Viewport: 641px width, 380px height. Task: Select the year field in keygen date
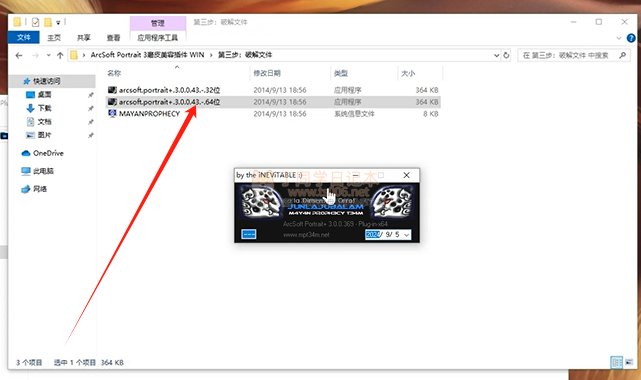pos(372,235)
